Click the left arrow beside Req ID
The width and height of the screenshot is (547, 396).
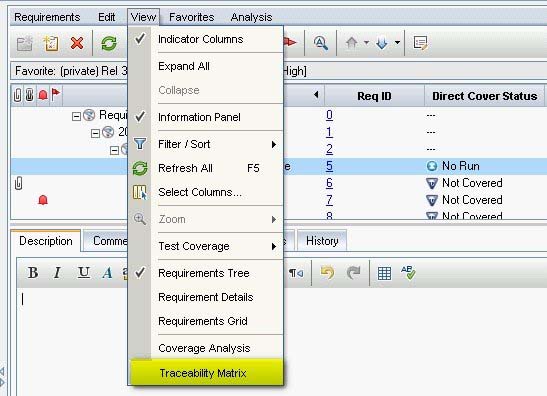point(316,95)
